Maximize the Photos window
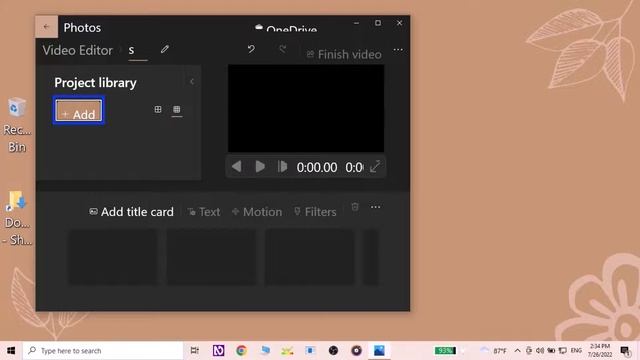The width and height of the screenshot is (640, 360). pyautogui.click(x=378, y=23)
